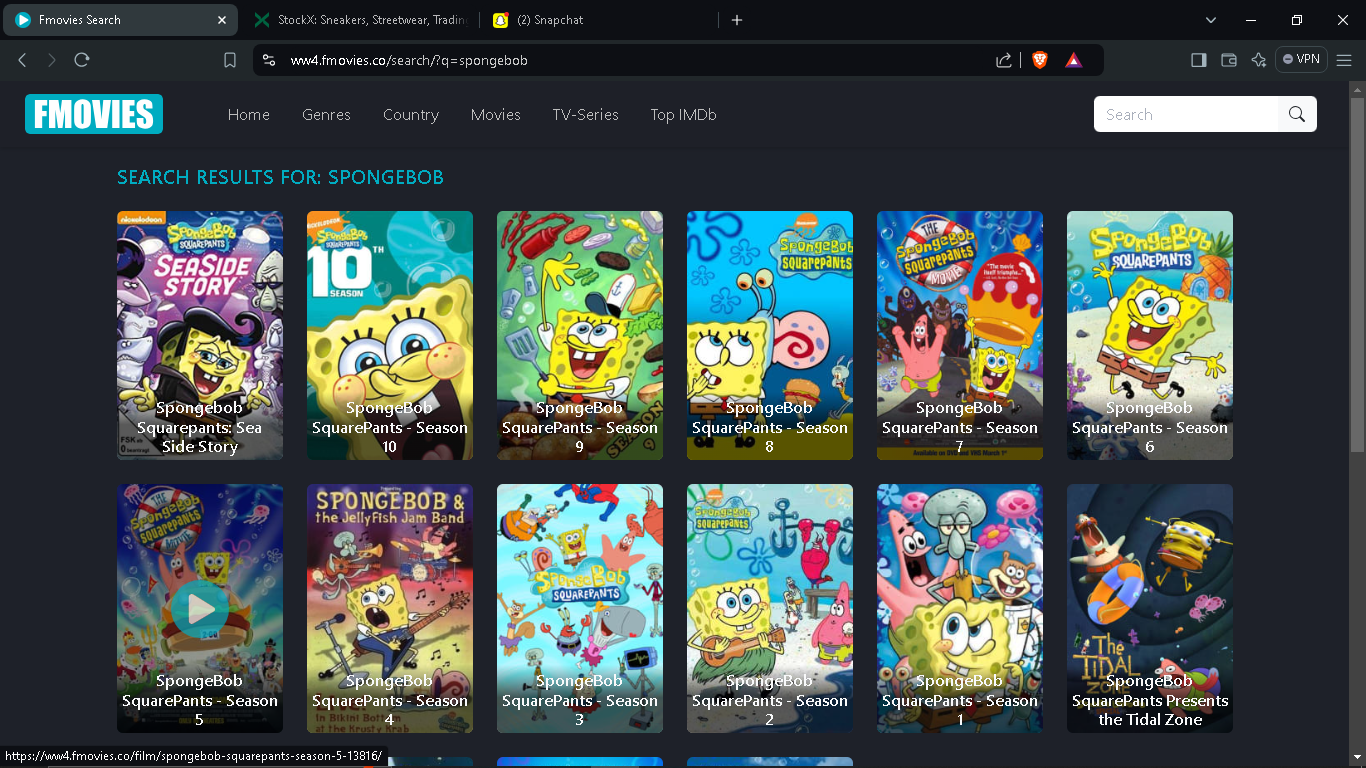Open the Genres menu

coord(326,115)
